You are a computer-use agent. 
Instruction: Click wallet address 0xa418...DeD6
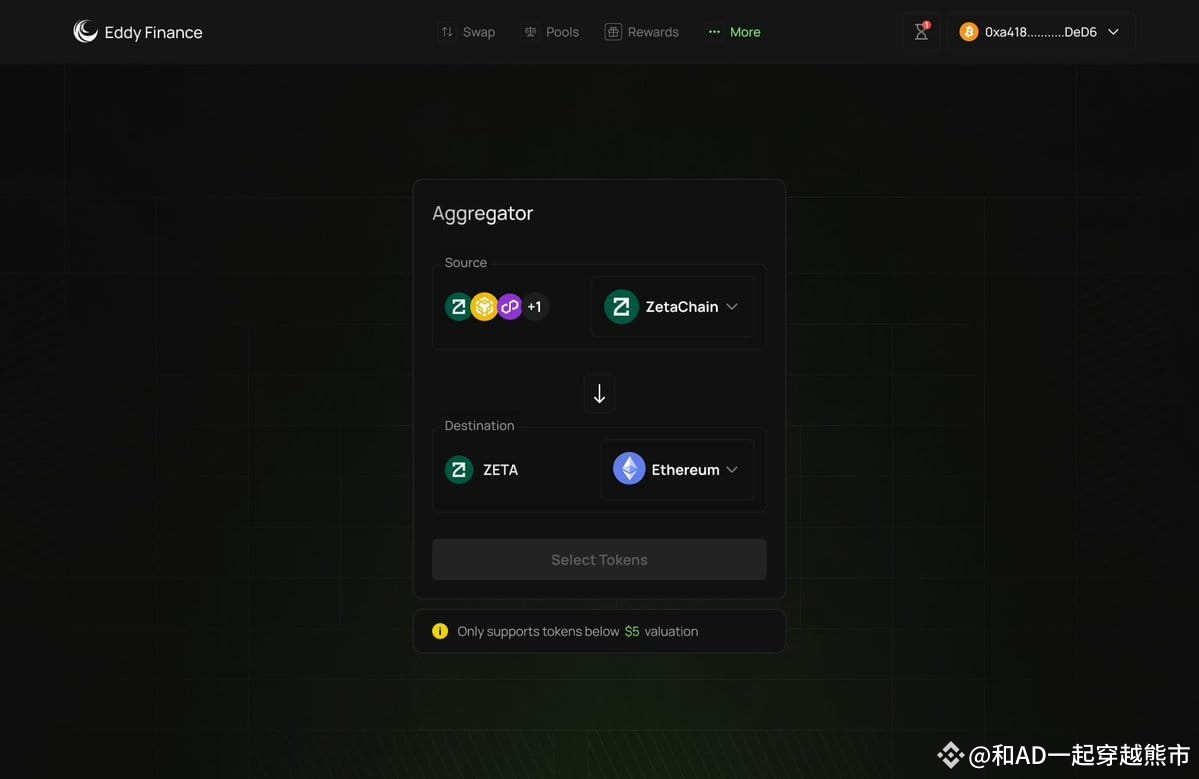click(1041, 32)
